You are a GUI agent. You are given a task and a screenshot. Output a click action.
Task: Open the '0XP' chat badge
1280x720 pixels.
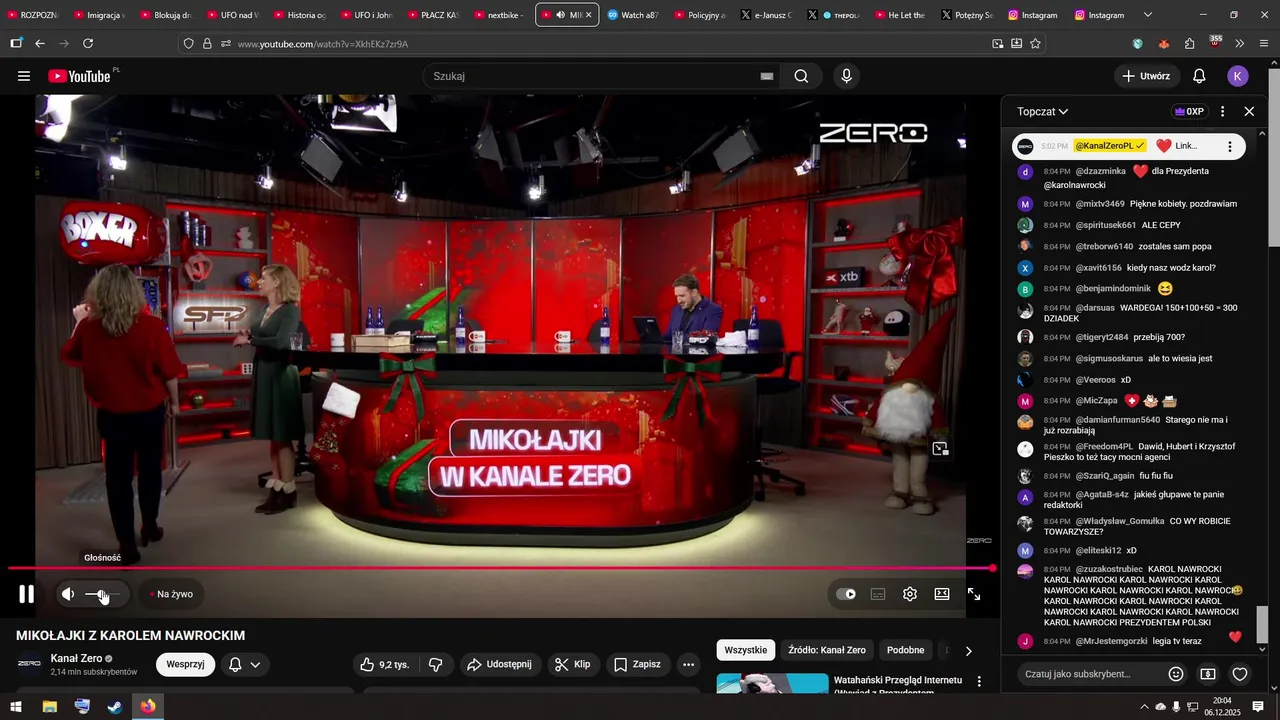(1189, 112)
